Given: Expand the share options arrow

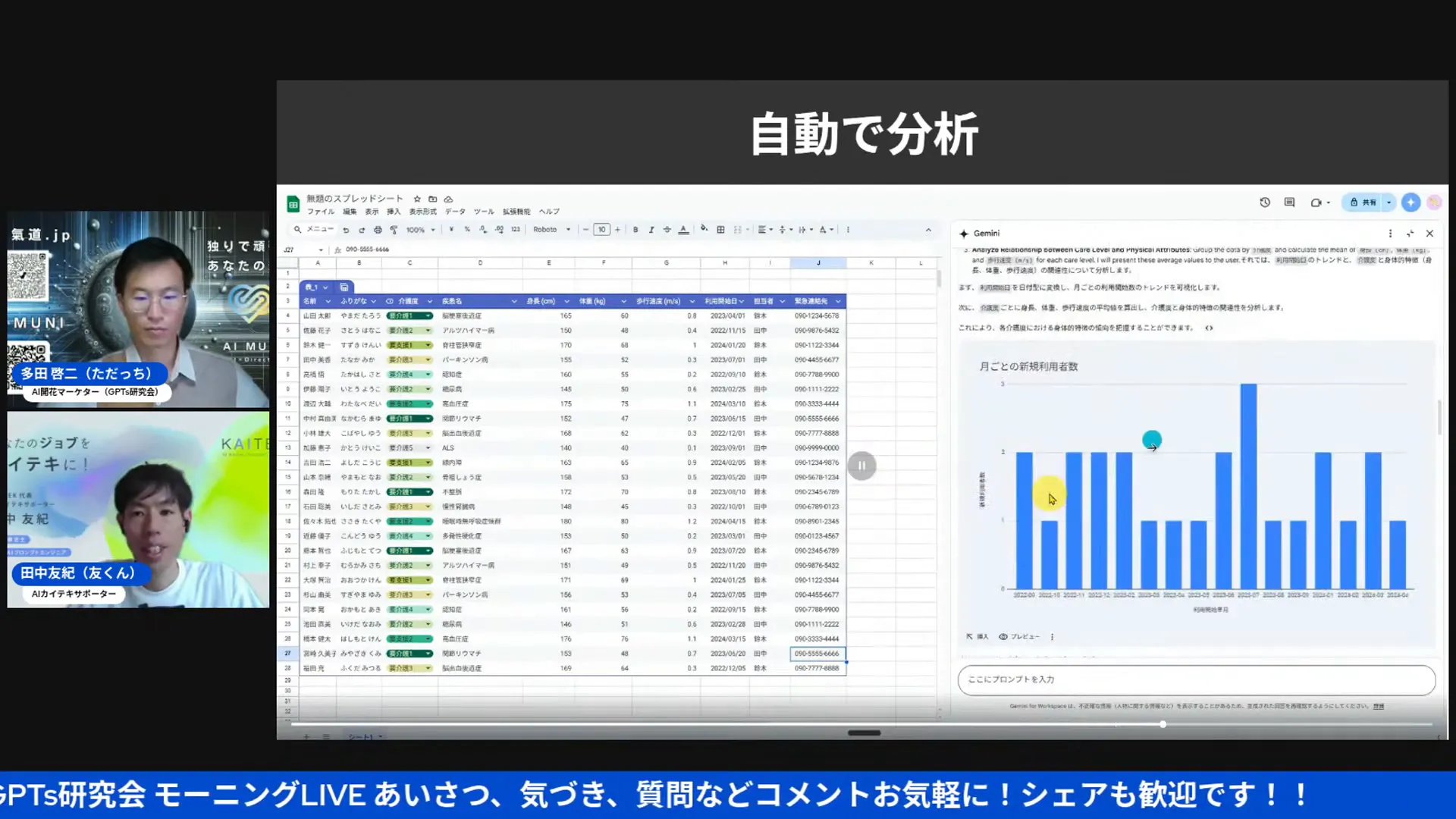Looking at the screenshot, I should click(1389, 202).
